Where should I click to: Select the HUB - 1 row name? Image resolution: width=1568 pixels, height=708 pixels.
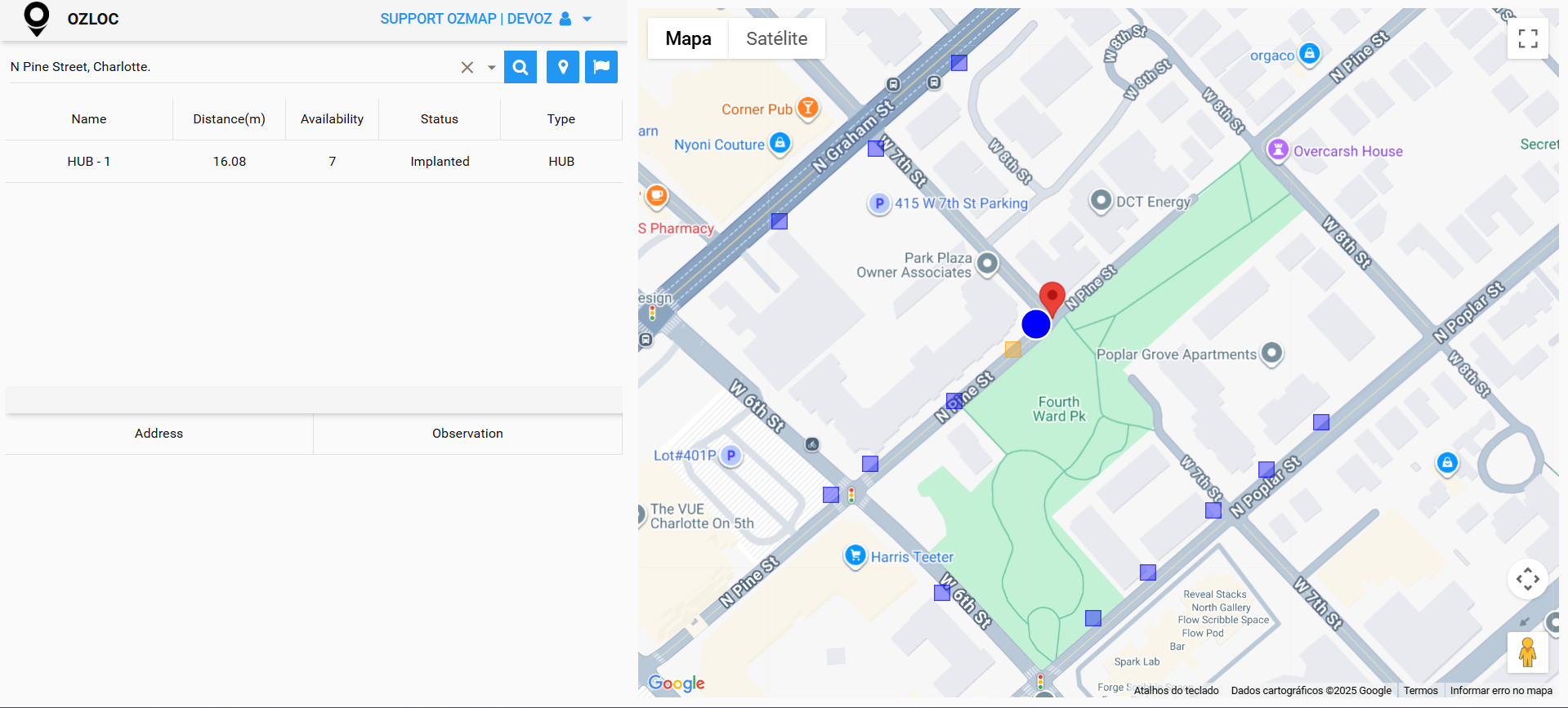(x=89, y=162)
